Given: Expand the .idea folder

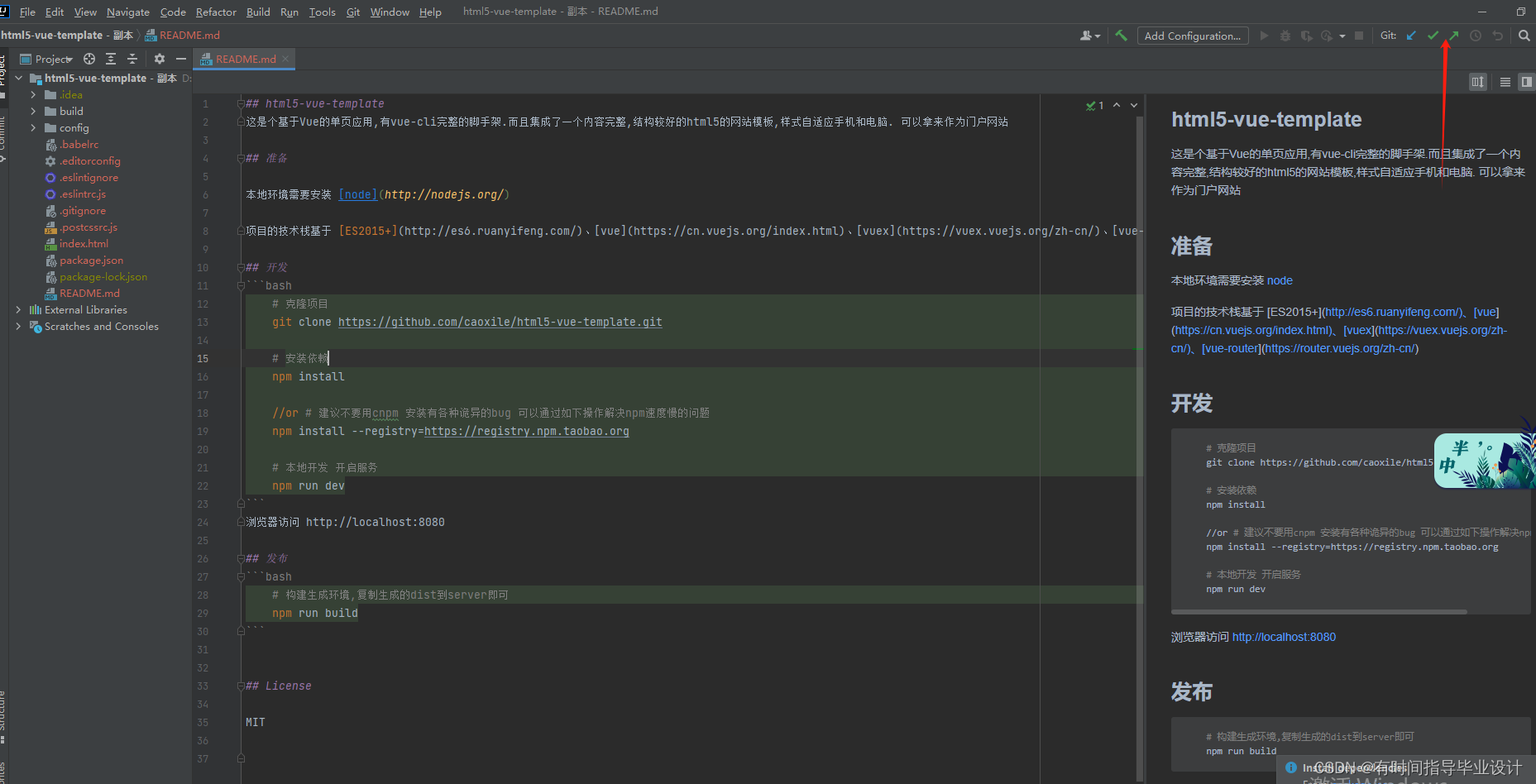Looking at the screenshot, I should [x=33, y=94].
